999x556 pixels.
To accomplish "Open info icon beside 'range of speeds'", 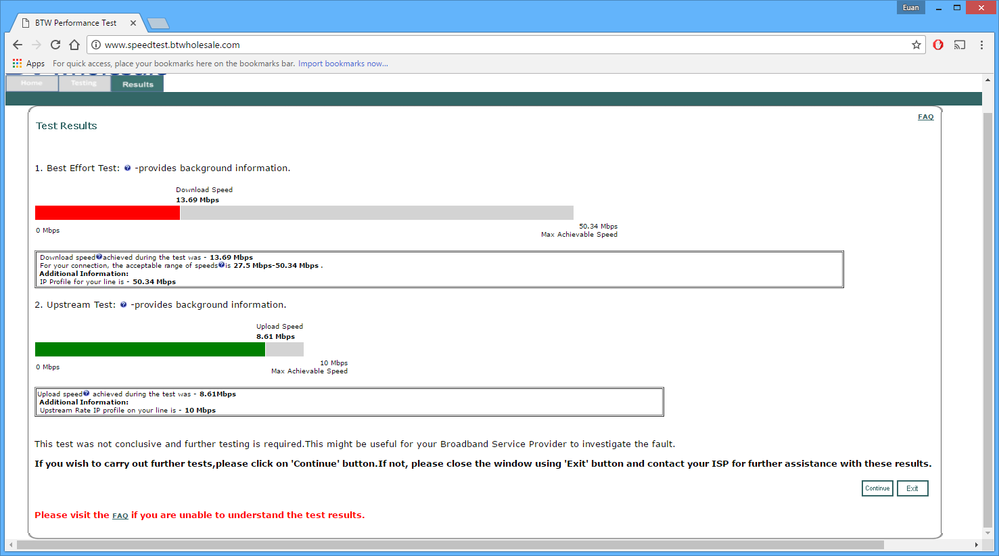I will point(221,265).
